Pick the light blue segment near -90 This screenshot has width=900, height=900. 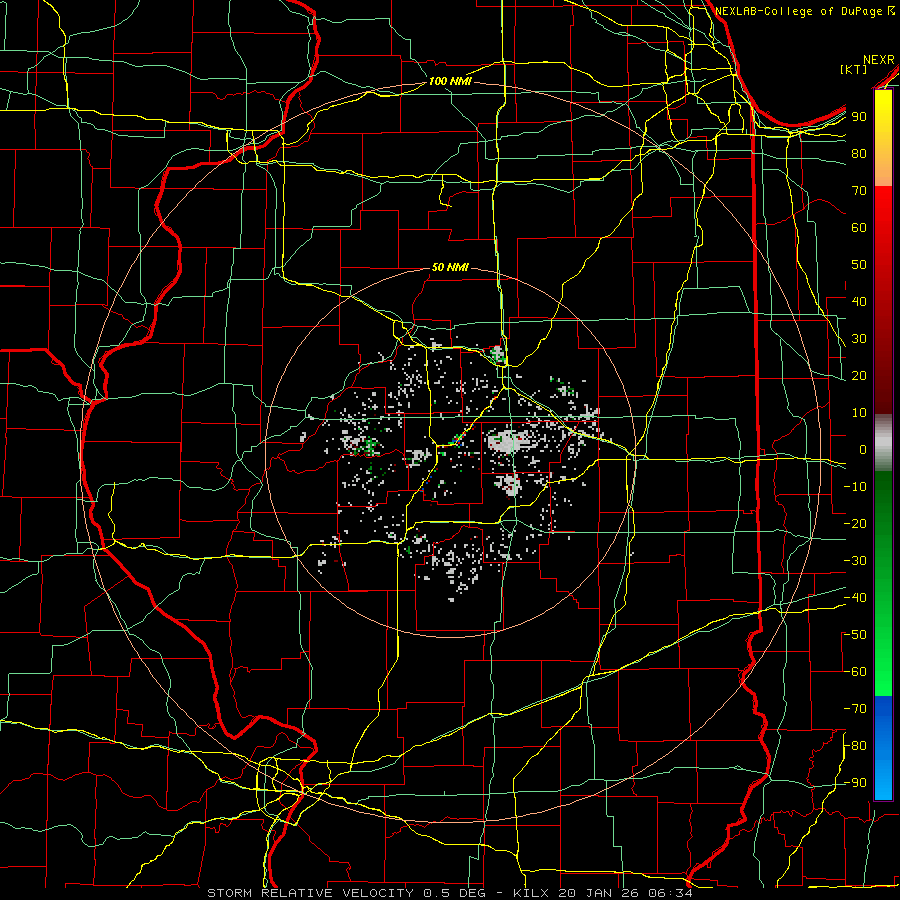[x=883, y=781]
